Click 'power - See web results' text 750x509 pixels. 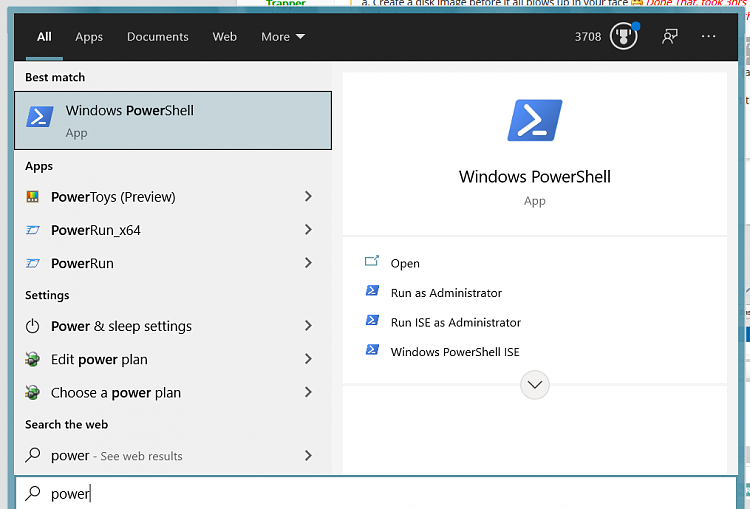tap(117, 456)
